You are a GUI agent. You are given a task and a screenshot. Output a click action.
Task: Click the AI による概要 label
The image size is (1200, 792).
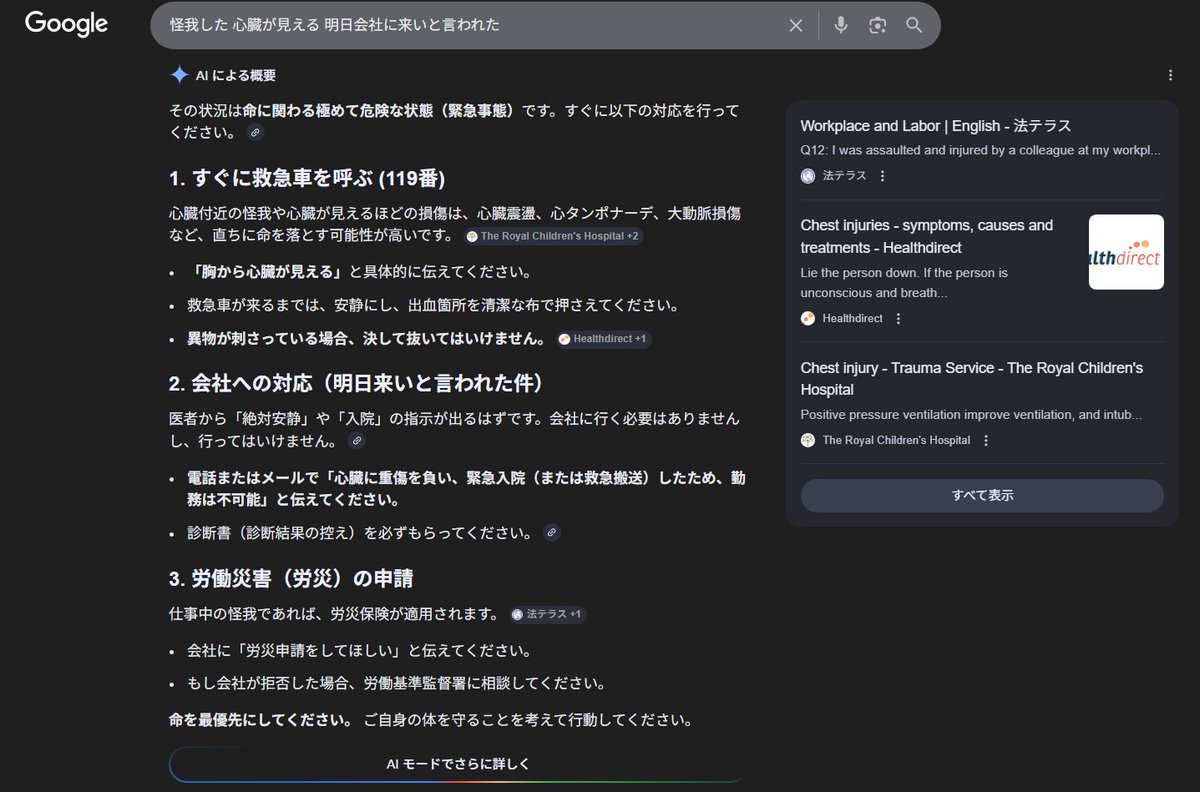coord(236,75)
